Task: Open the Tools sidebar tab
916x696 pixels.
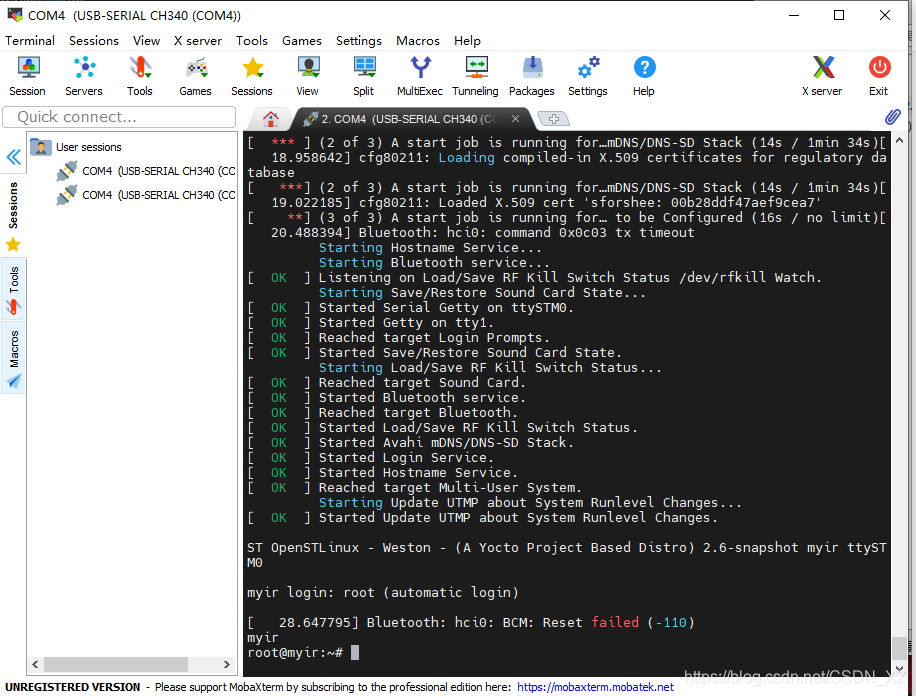Action: (13, 290)
